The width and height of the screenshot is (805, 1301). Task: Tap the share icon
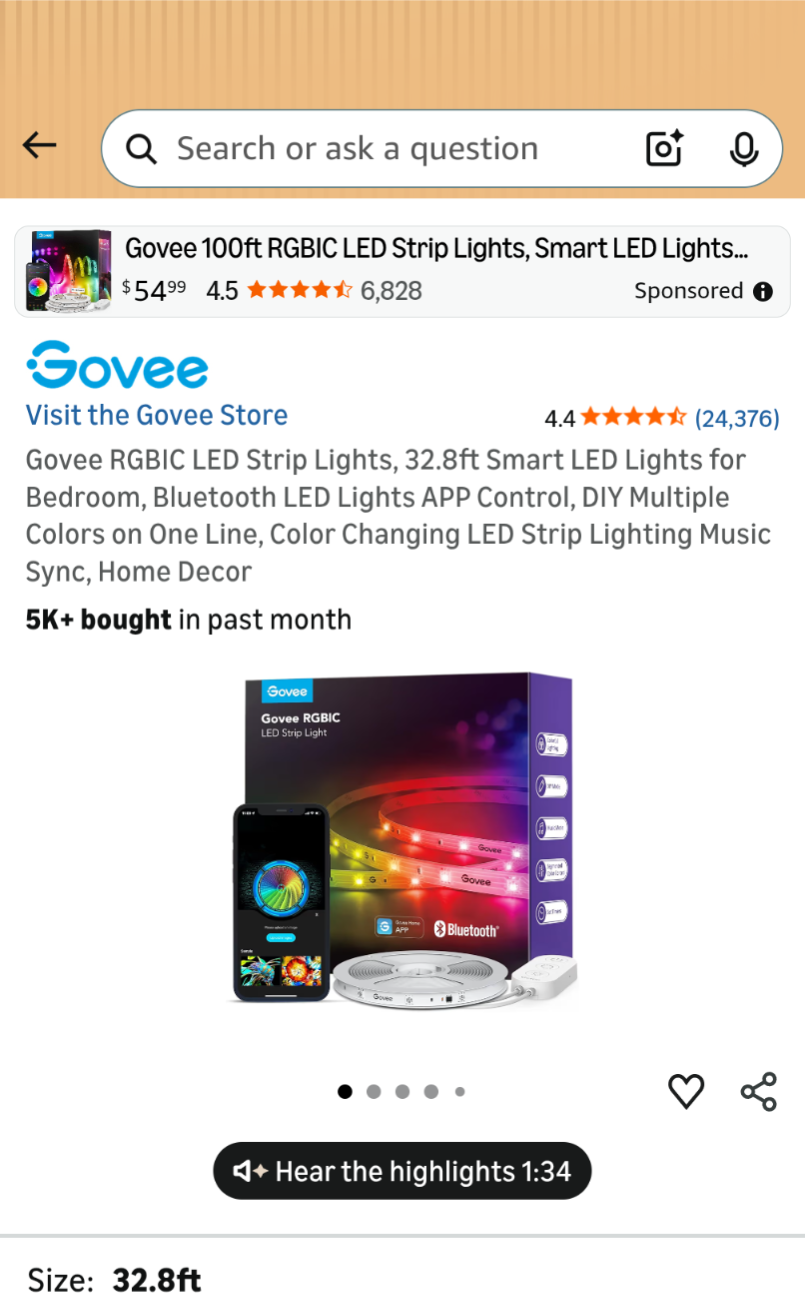point(759,1091)
